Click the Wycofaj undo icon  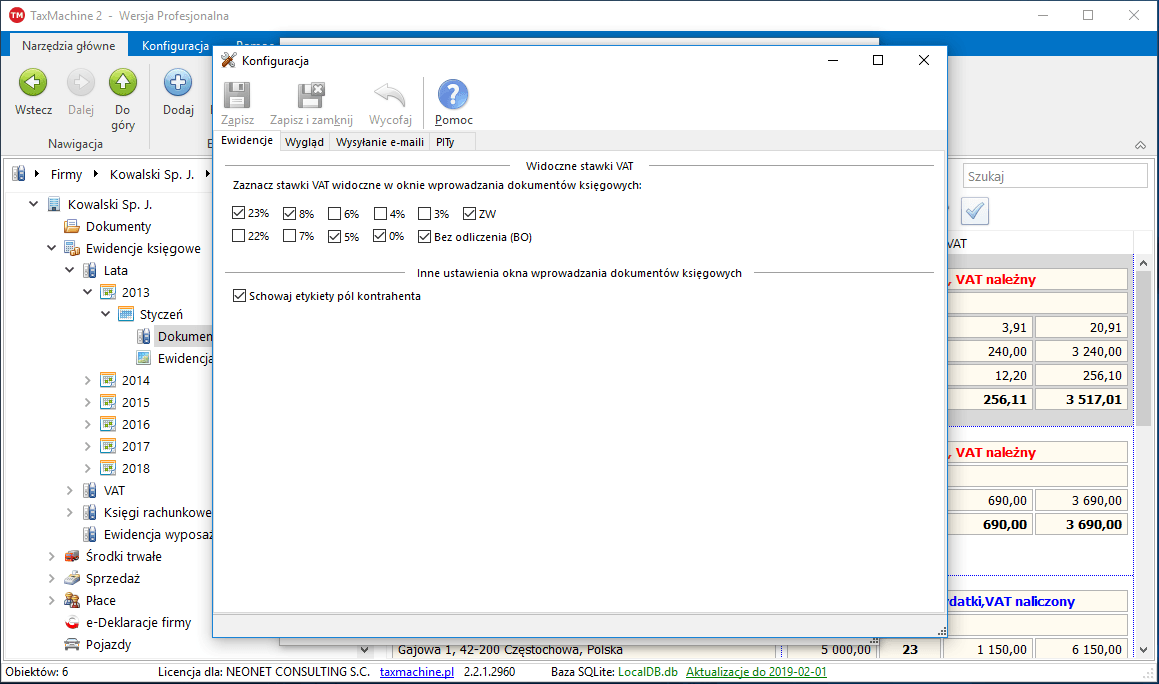pos(390,96)
